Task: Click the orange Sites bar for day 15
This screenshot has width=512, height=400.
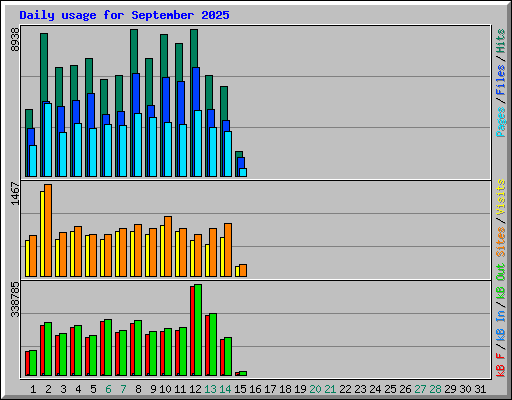Action: (243, 270)
